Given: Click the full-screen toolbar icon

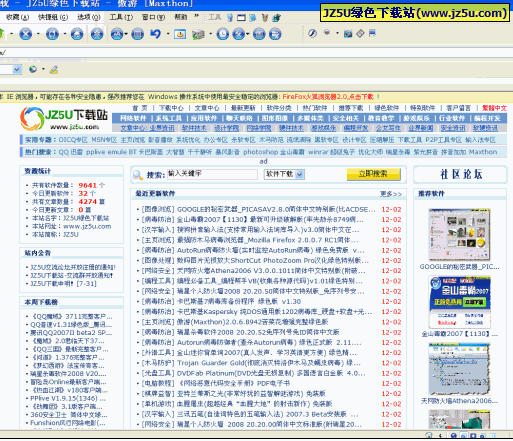Looking at the screenshot, I should [137, 34].
